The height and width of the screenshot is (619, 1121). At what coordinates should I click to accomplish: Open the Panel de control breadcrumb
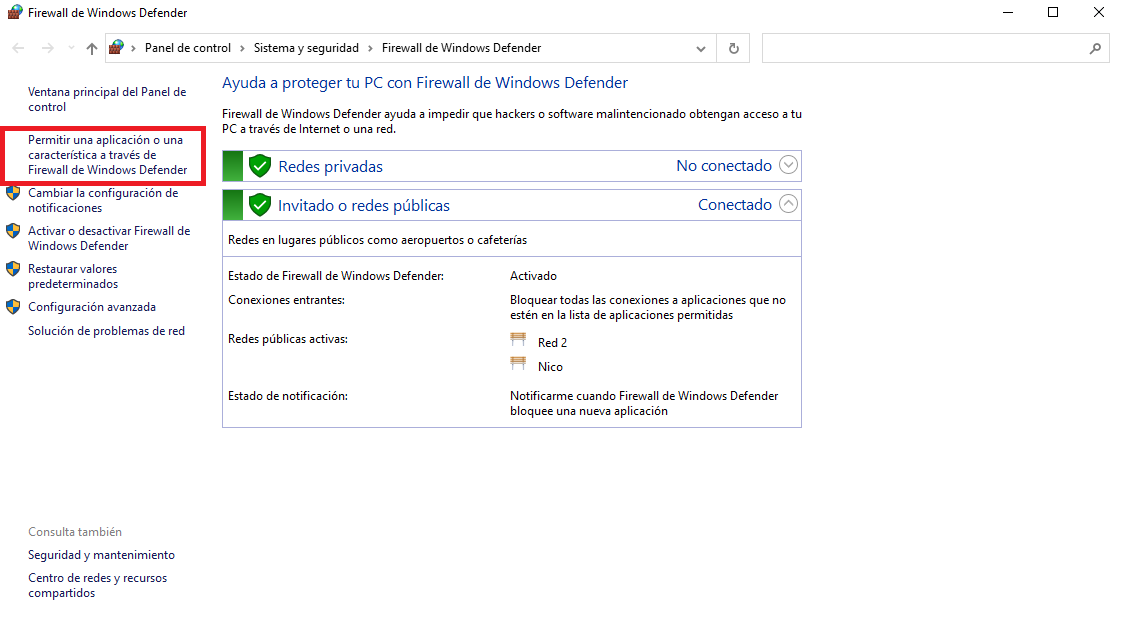187,48
